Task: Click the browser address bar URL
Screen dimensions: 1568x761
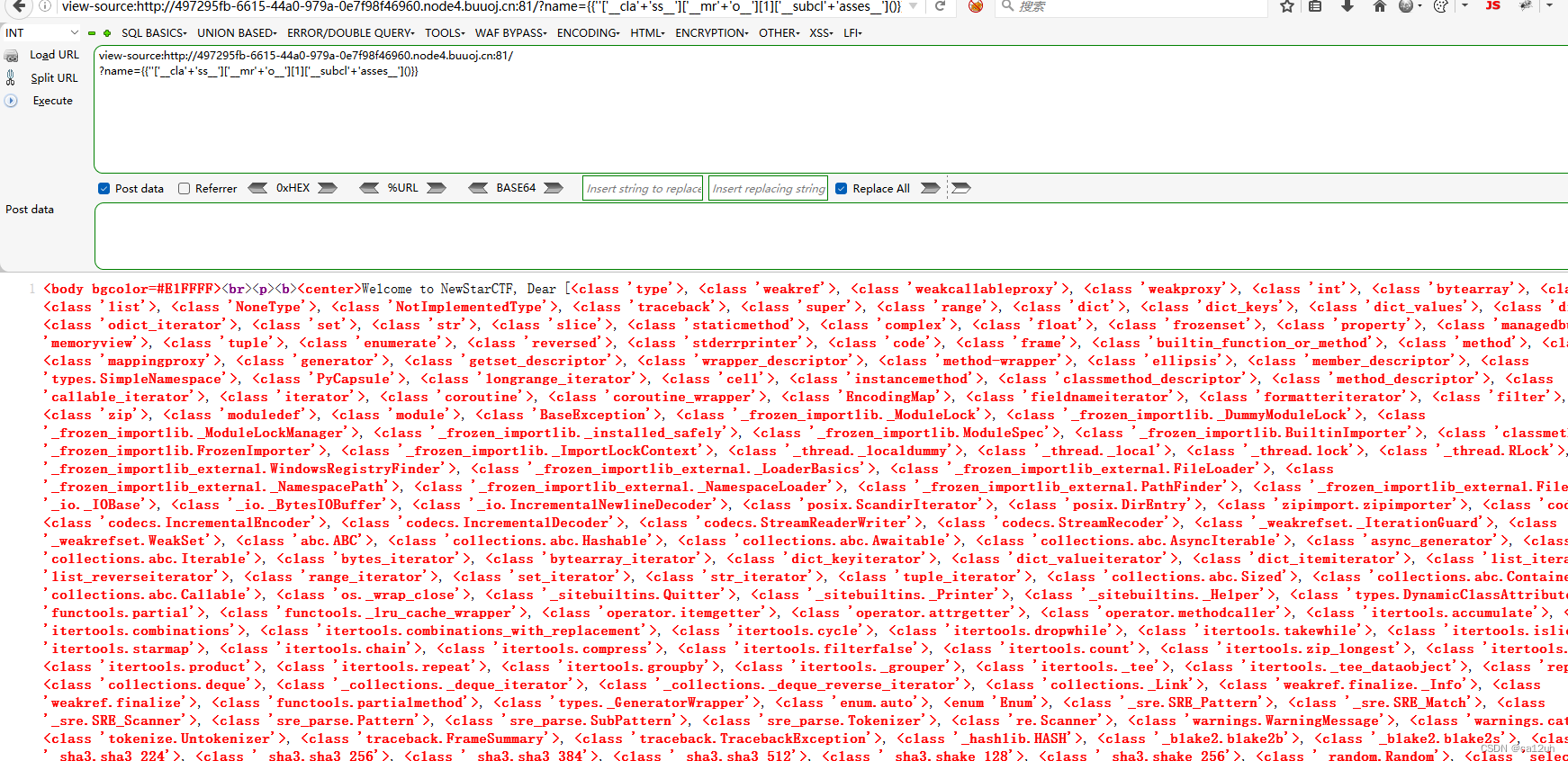Action: pyautogui.click(x=481, y=6)
